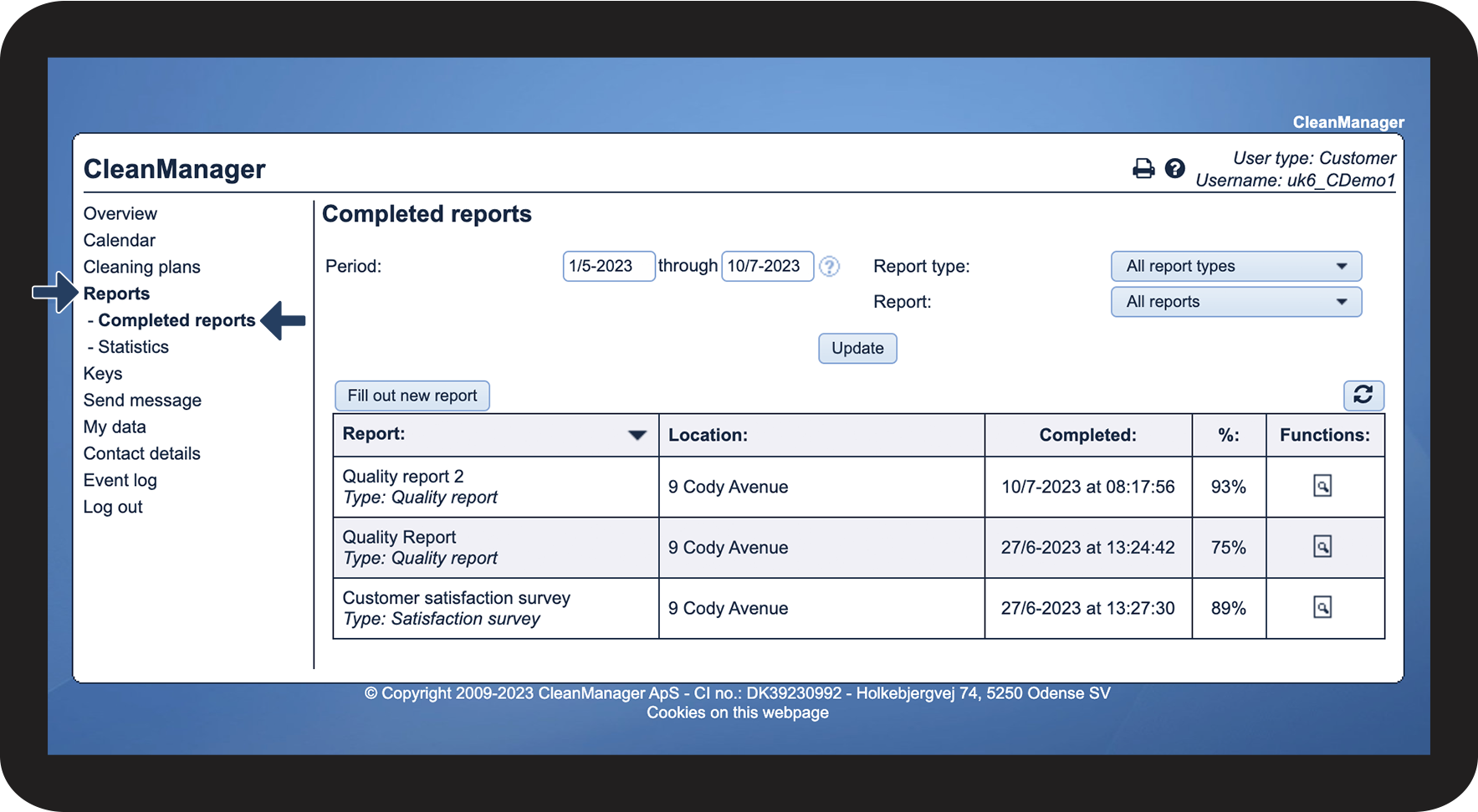This screenshot has width=1478, height=812.
Task: Click the period end date field
Action: [x=767, y=267]
